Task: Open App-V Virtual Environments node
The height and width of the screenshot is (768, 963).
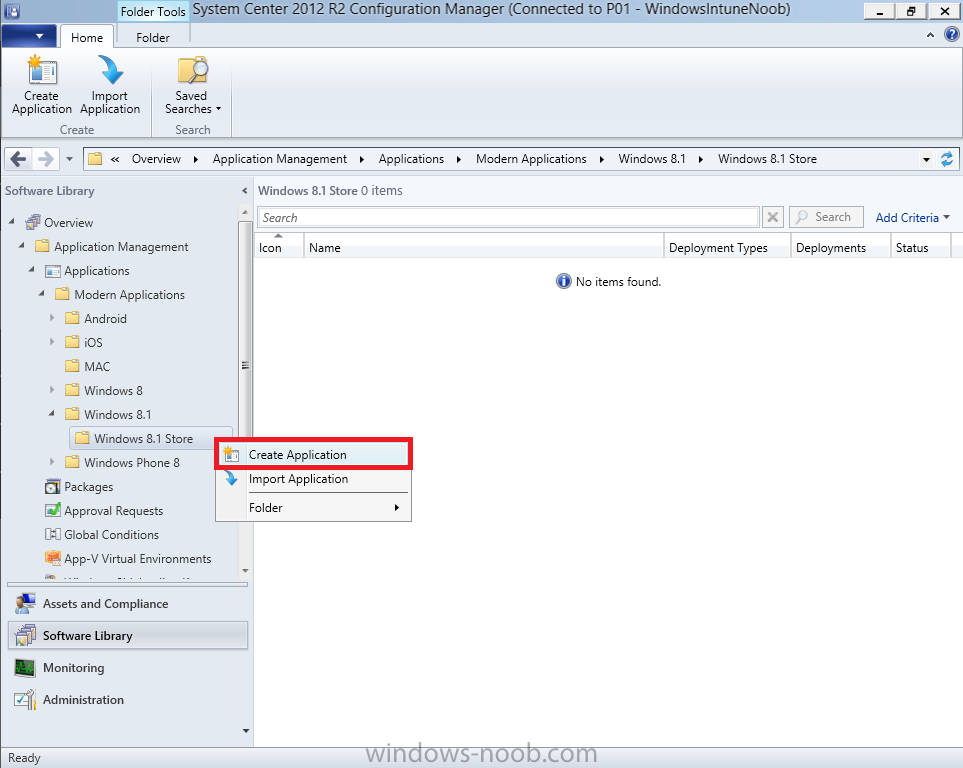Action: tap(138, 558)
